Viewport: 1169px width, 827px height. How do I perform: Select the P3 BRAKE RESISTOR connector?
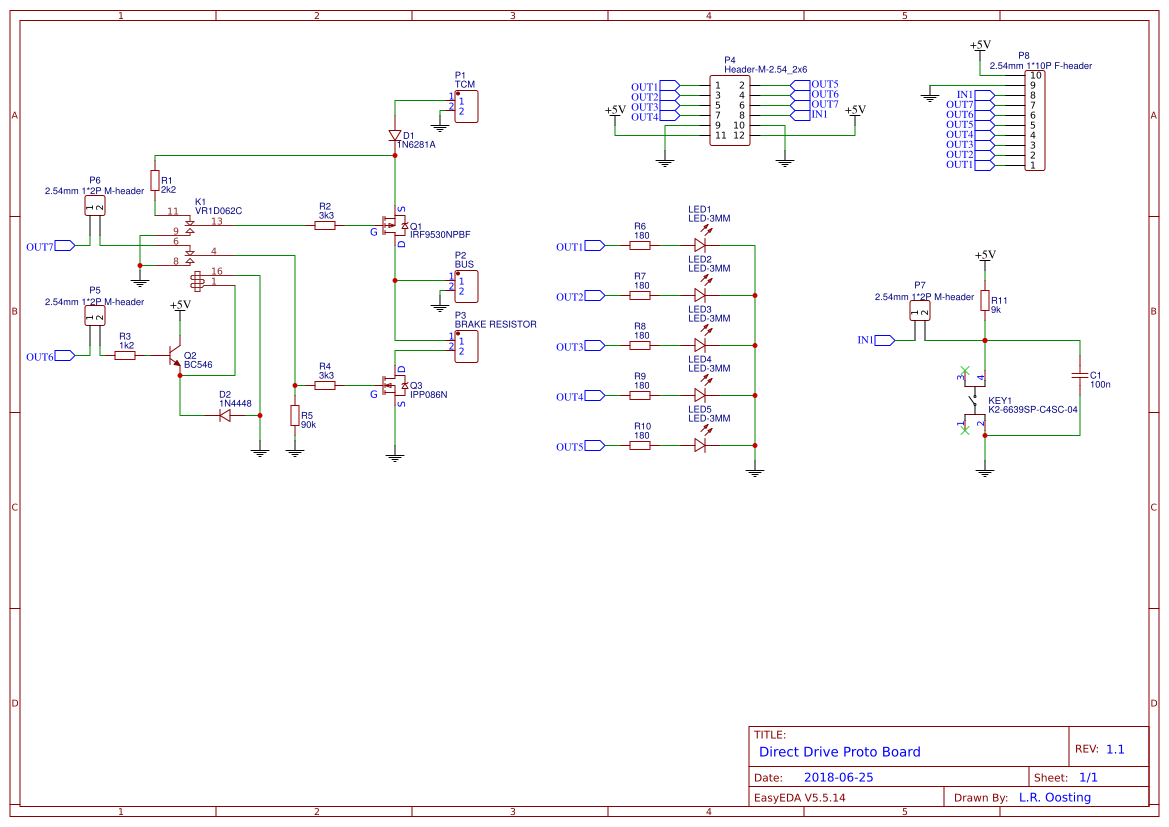[x=466, y=348]
